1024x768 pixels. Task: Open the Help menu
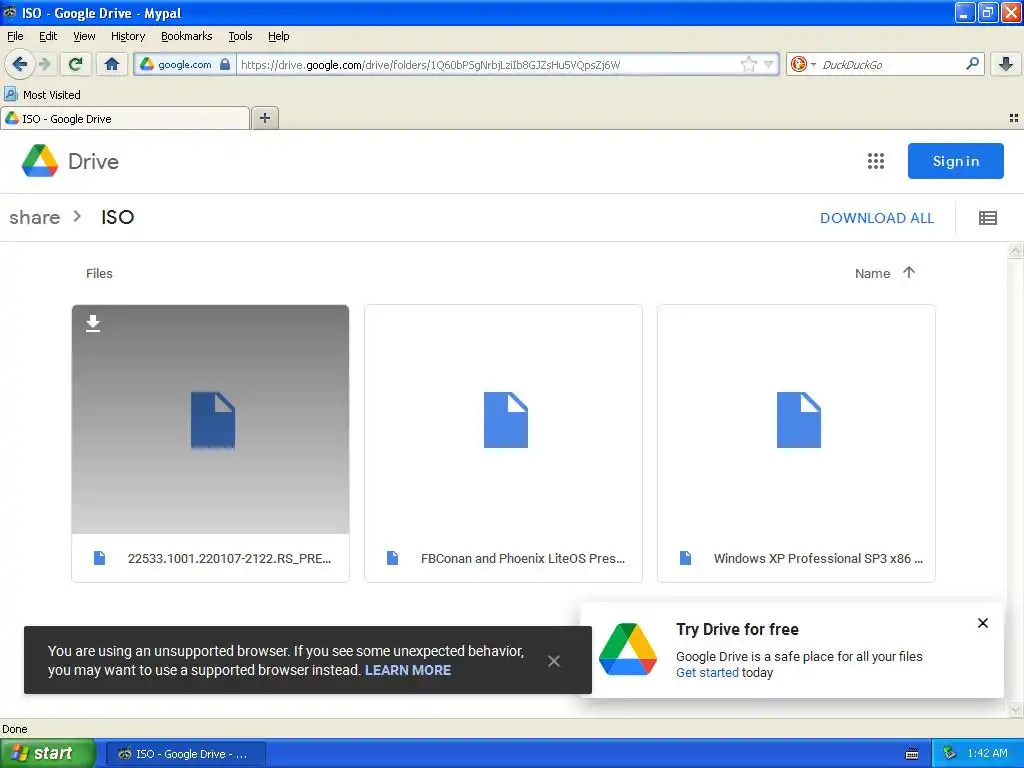[279, 36]
